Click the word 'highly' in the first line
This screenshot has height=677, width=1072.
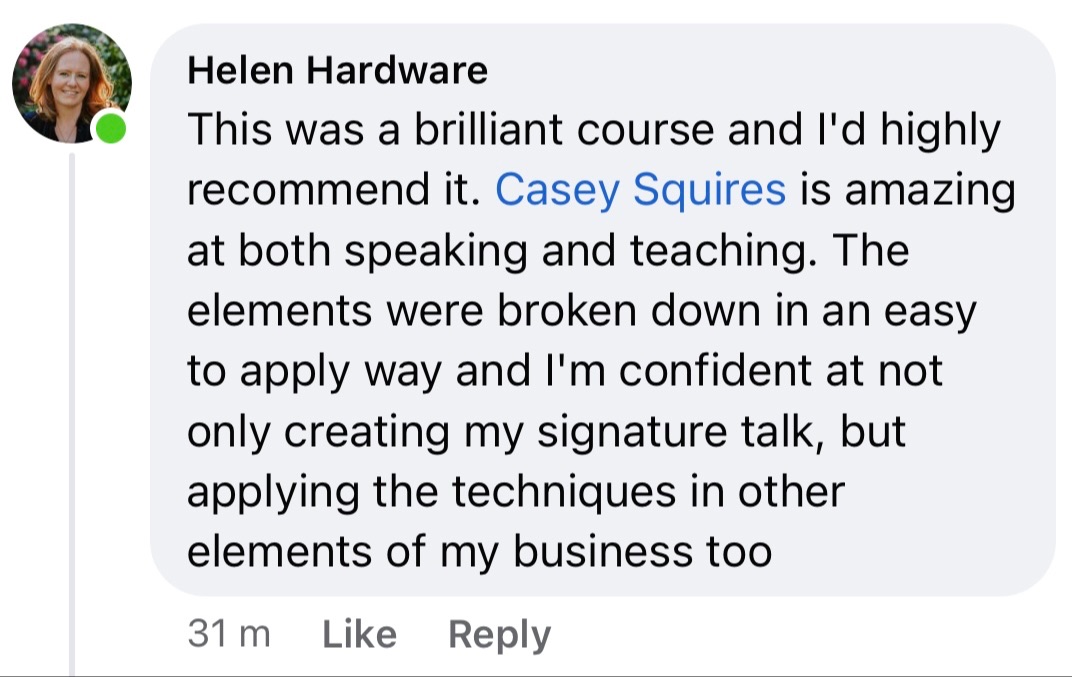pos(940,130)
